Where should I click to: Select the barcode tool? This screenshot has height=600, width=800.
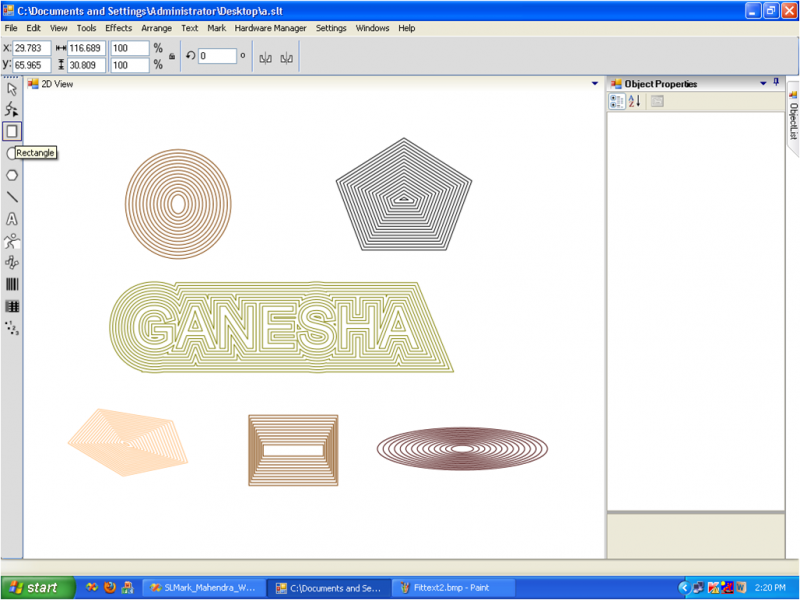12,285
